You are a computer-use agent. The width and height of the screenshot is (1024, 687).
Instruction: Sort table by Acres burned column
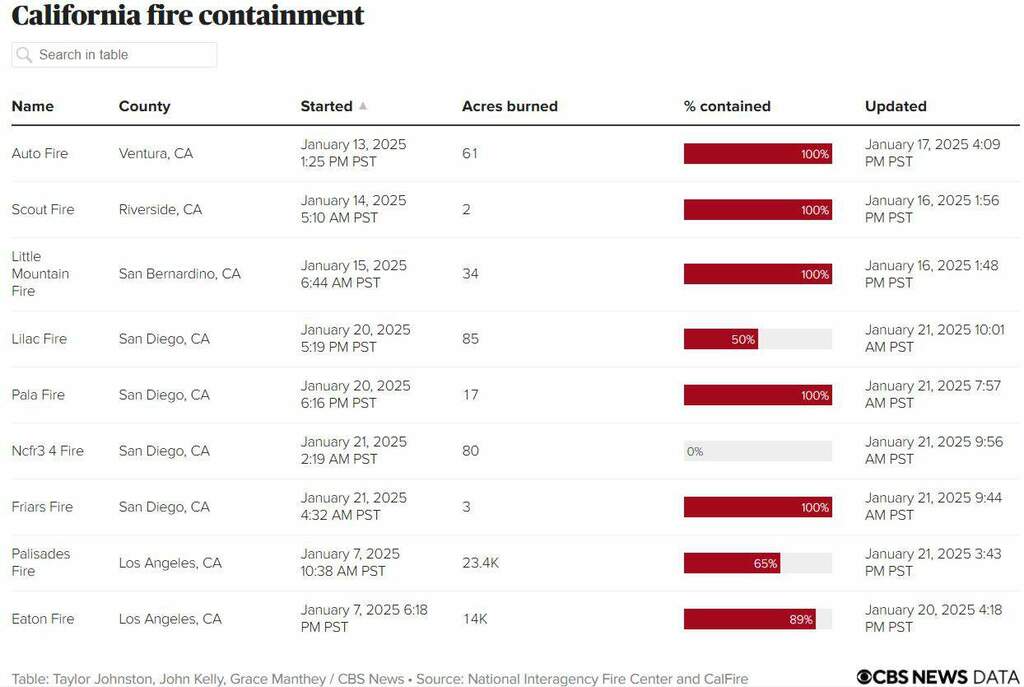pyautogui.click(x=510, y=106)
